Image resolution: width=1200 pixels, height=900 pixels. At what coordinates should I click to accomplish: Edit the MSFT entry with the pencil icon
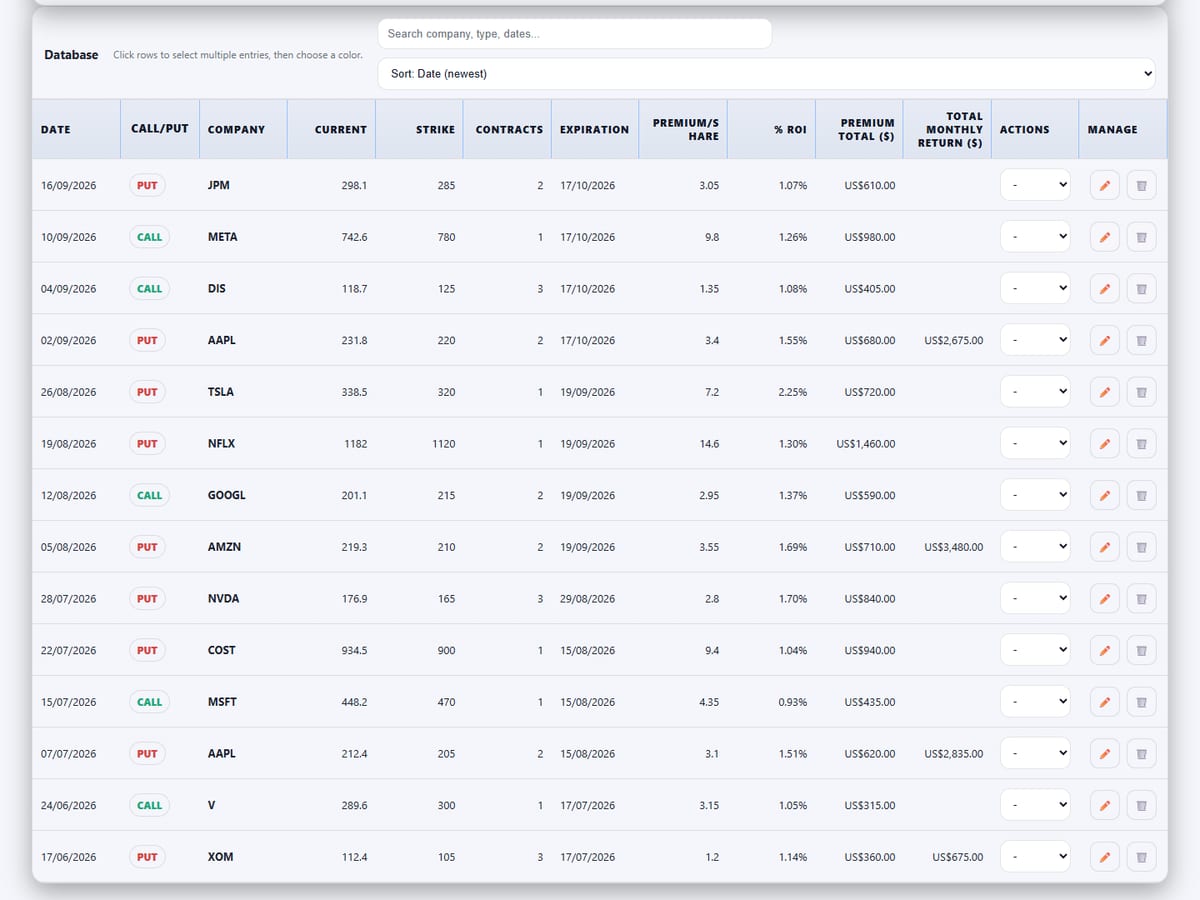pyautogui.click(x=1104, y=702)
